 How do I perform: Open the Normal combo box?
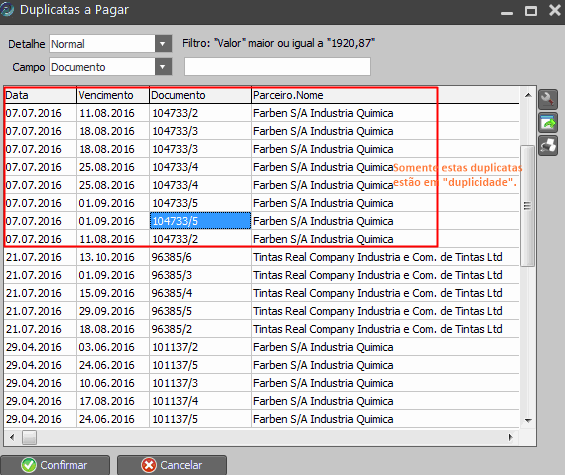click(x=111, y=44)
